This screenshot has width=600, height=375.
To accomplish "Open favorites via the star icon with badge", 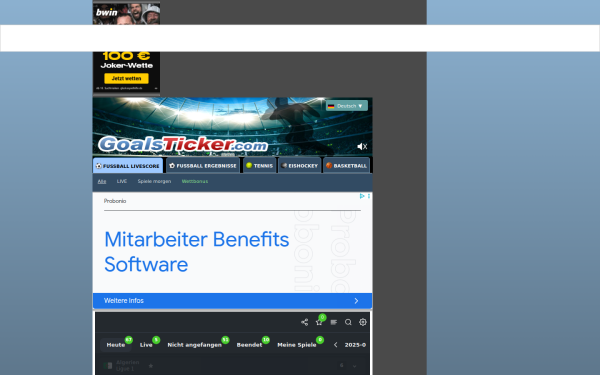I will pyautogui.click(x=319, y=322).
